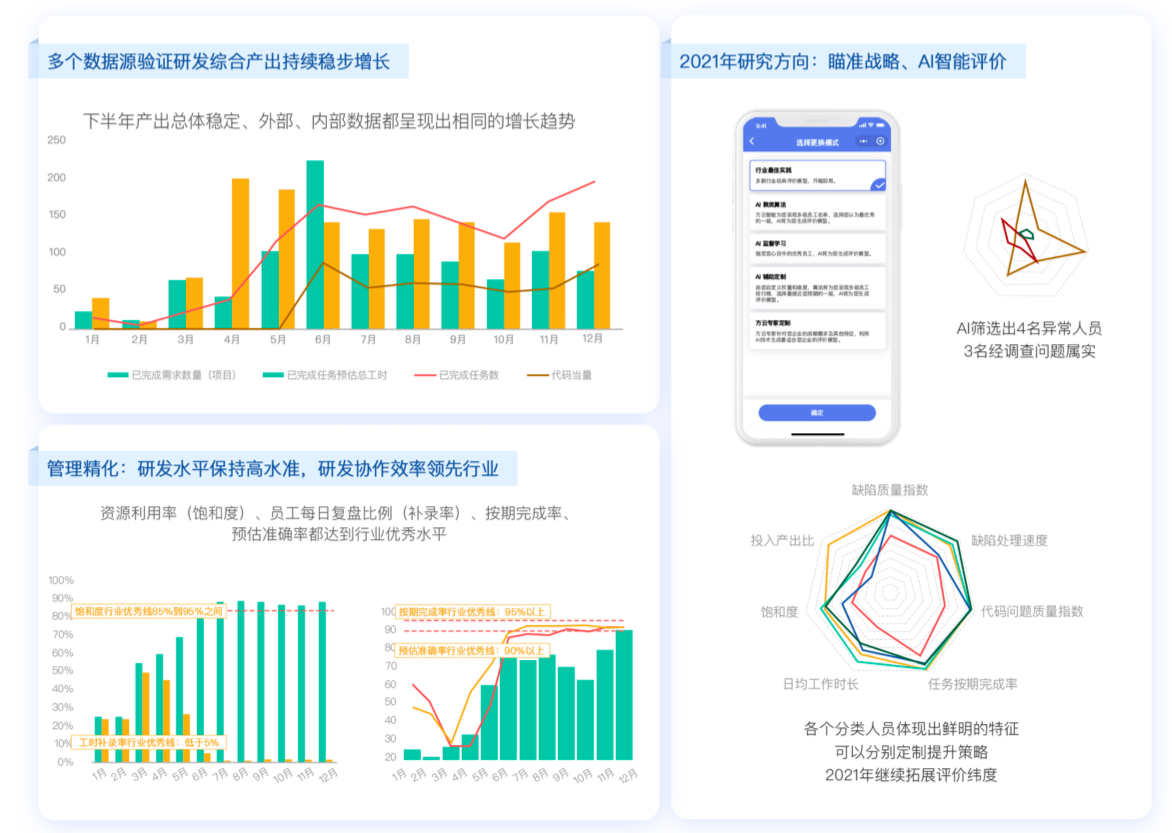This screenshot has height=833, width=1172.
Task: Toggle the red 已完成任务数 legend entry
Action: click(457, 375)
